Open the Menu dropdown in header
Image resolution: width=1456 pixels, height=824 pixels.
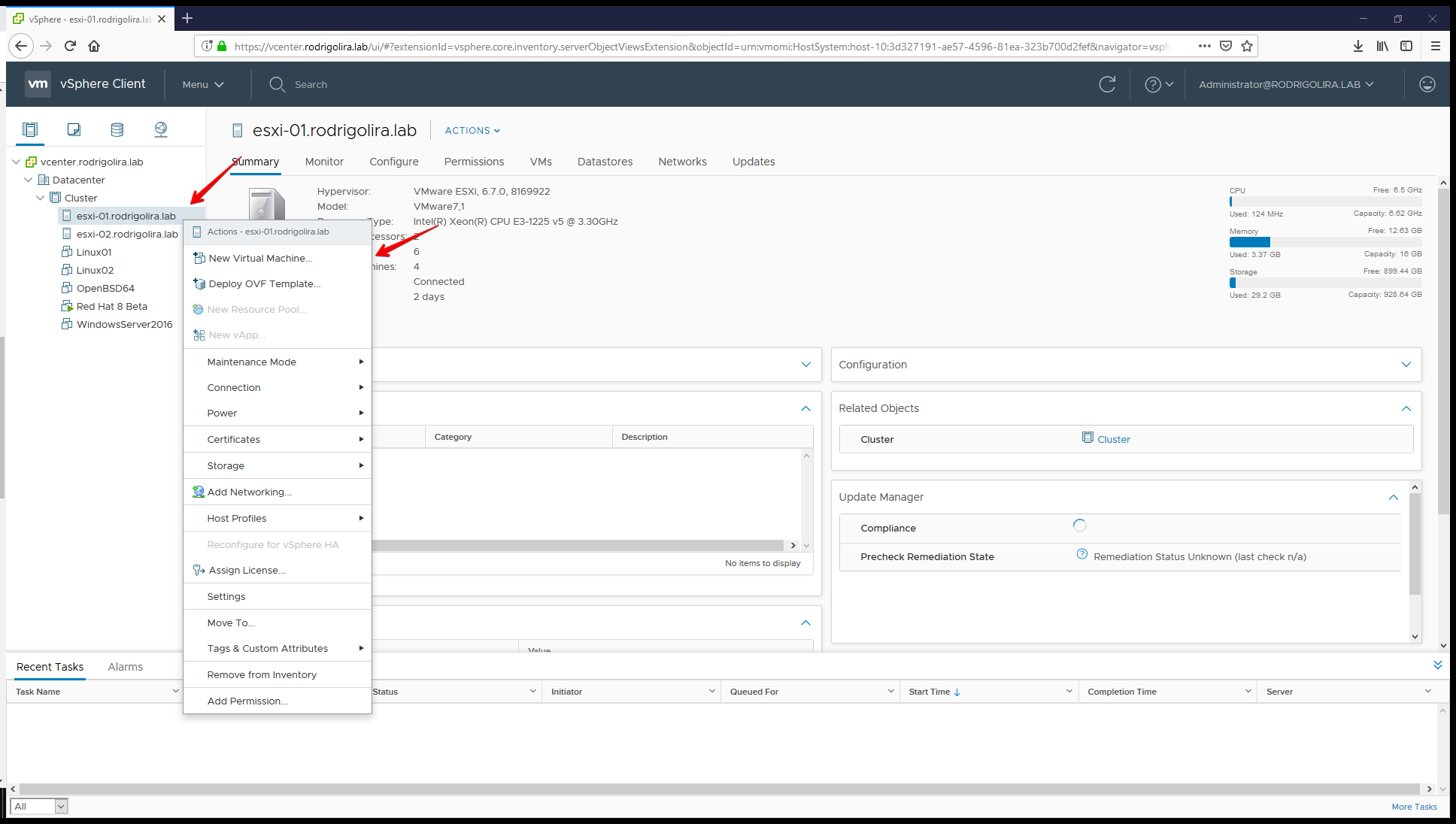click(203, 84)
